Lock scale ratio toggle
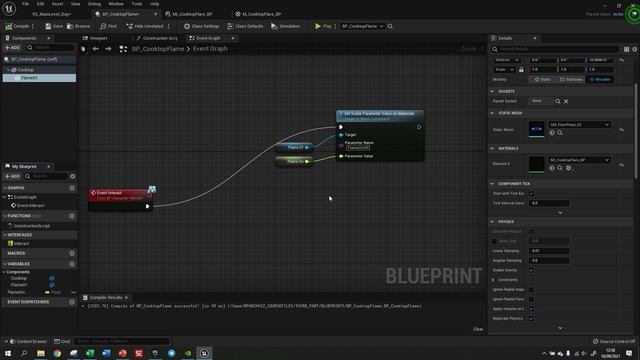Viewport: 640px width, 360px height. pyautogui.click(x=521, y=70)
